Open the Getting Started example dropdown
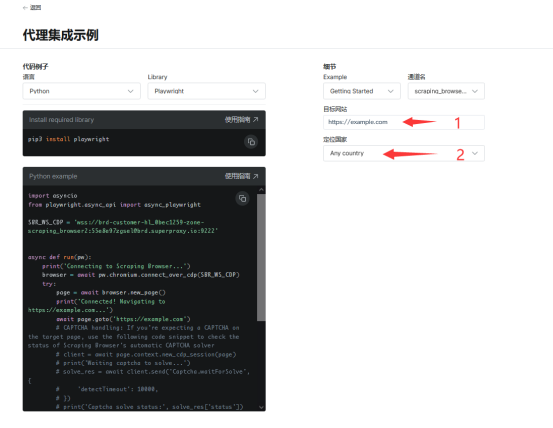This screenshot has height=428, width=553. [361, 91]
